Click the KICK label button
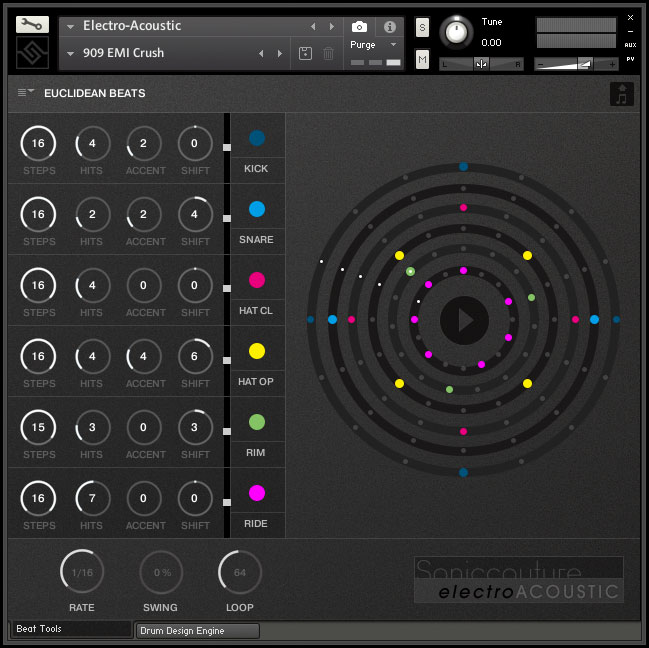 click(256, 169)
